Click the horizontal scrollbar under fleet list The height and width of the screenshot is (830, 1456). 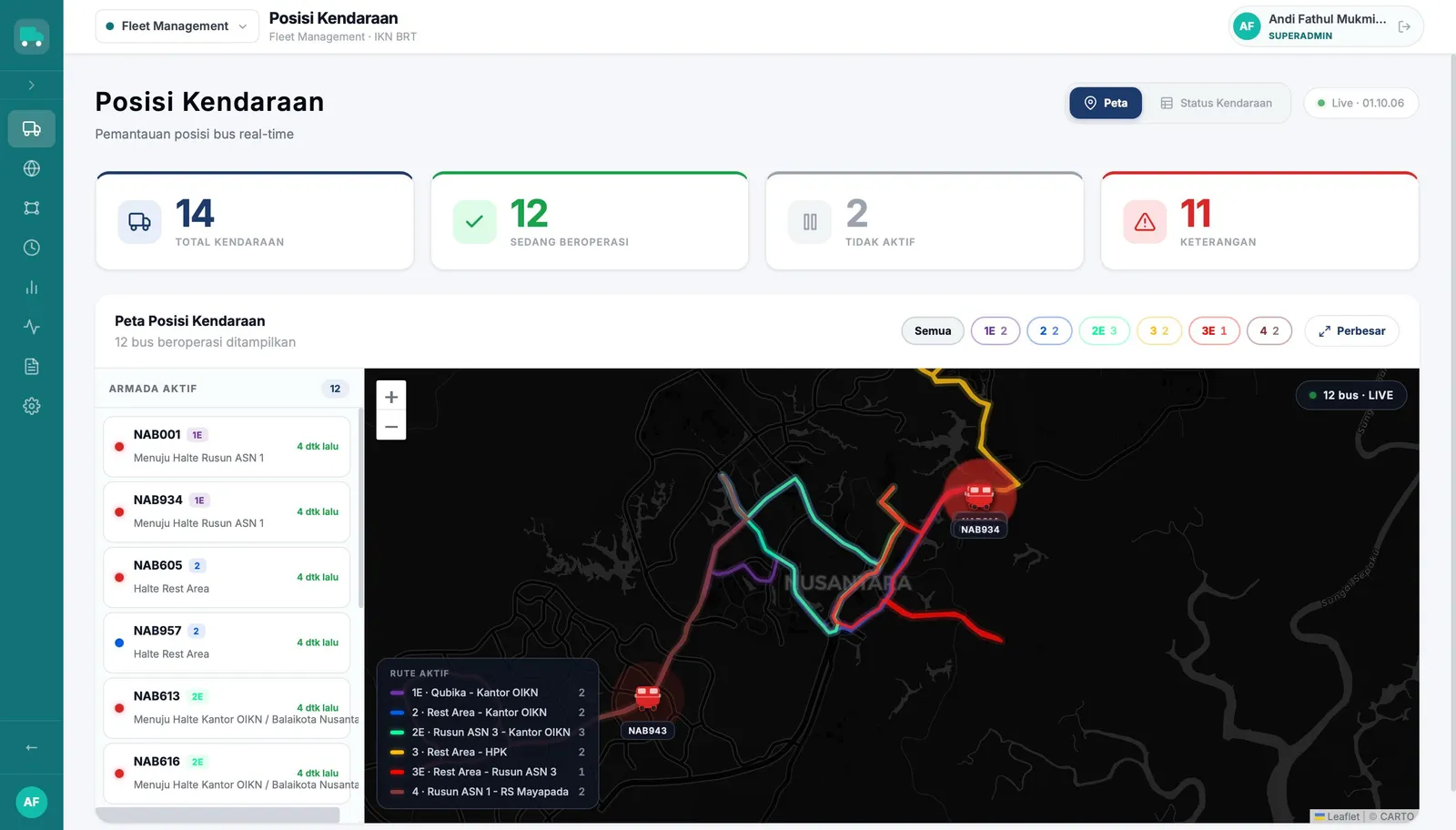coord(217,815)
